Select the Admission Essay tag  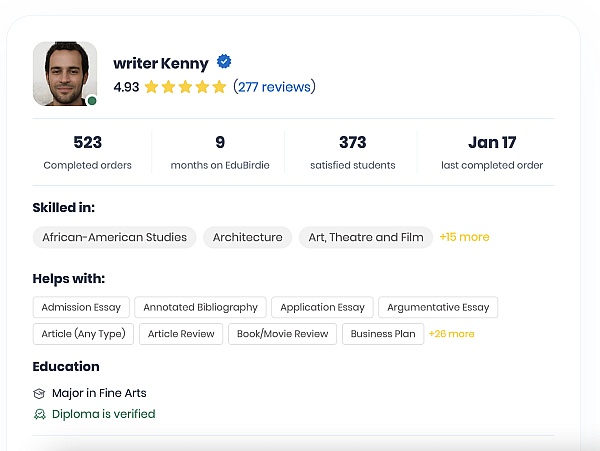[80, 307]
